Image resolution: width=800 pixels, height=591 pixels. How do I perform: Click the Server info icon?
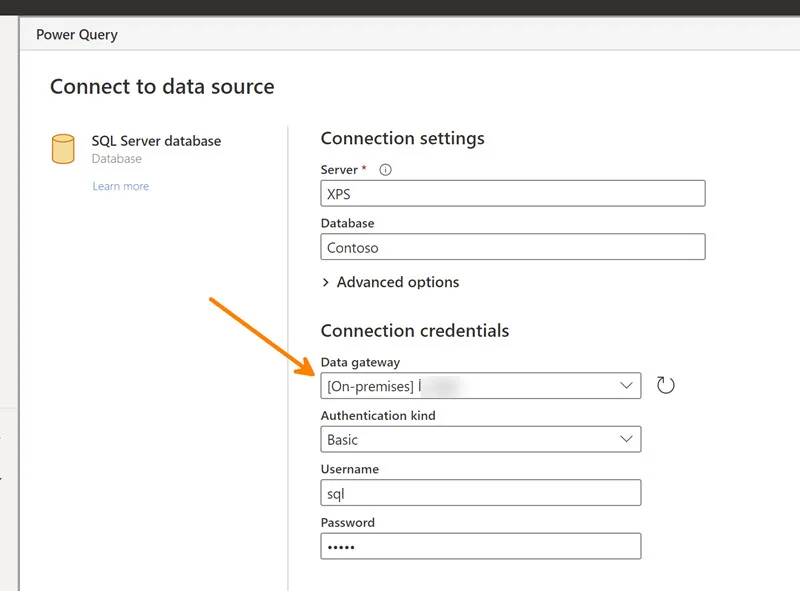[x=385, y=170]
